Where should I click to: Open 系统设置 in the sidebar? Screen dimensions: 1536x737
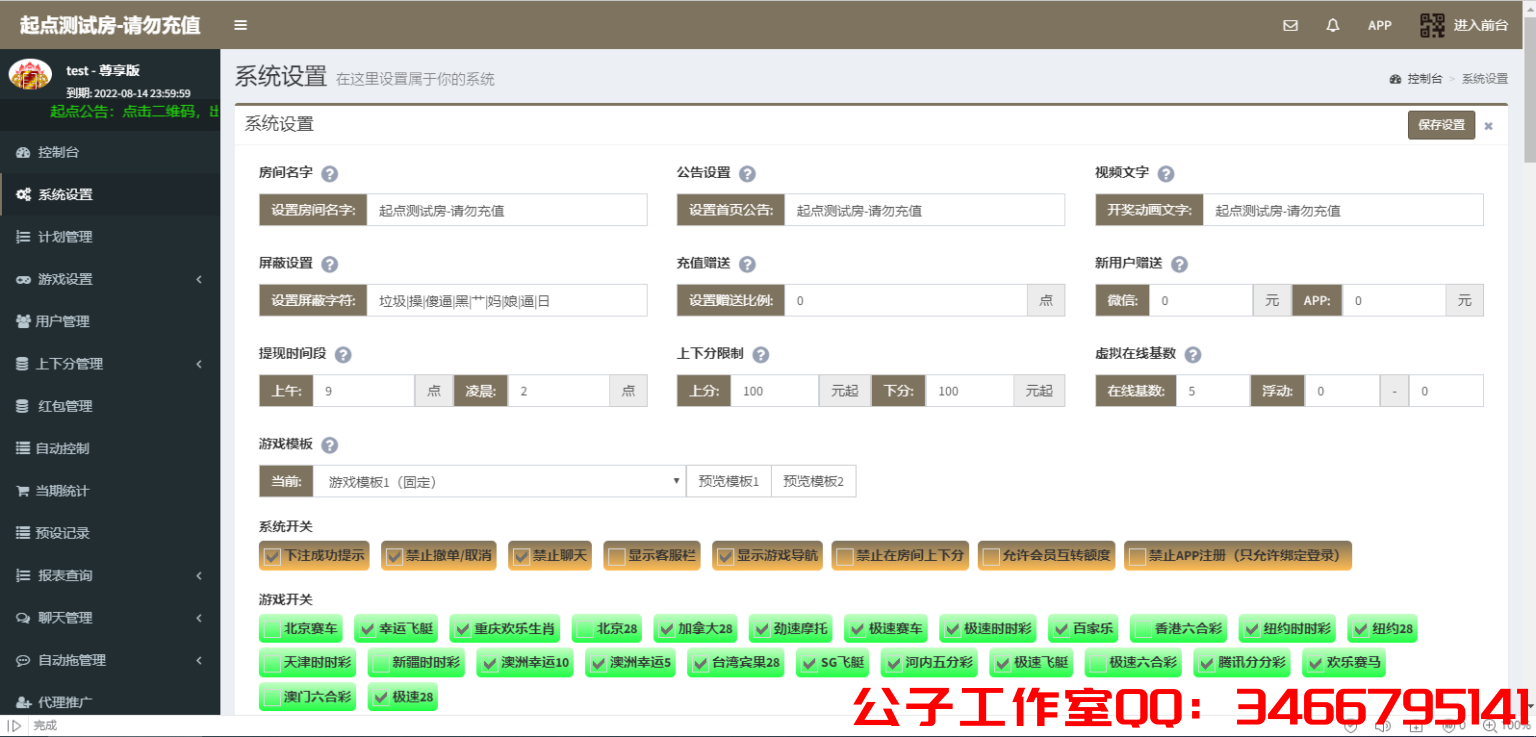110,194
